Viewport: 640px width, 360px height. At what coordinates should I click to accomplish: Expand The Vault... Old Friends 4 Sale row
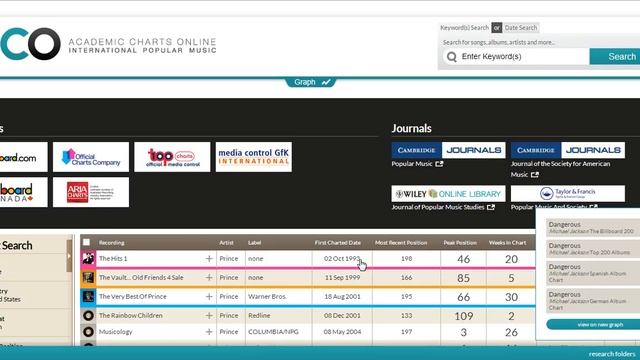pos(209,278)
